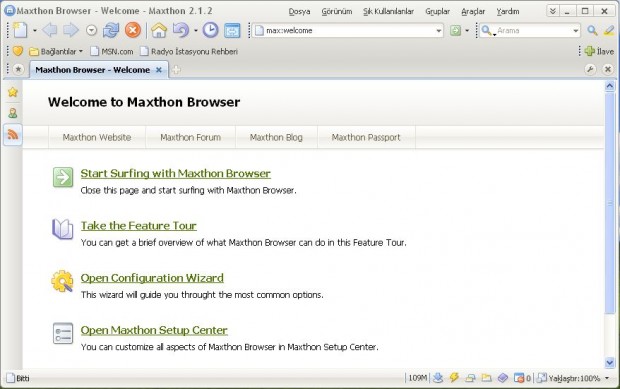Viewport: 620px width, 389px height.
Task: Click the Maxthon Passport tab
Action: tap(366, 138)
